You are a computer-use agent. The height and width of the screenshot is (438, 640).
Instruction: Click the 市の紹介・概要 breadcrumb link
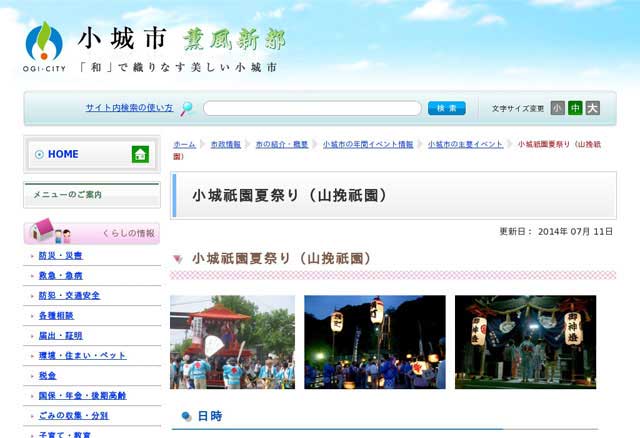pyautogui.click(x=282, y=145)
